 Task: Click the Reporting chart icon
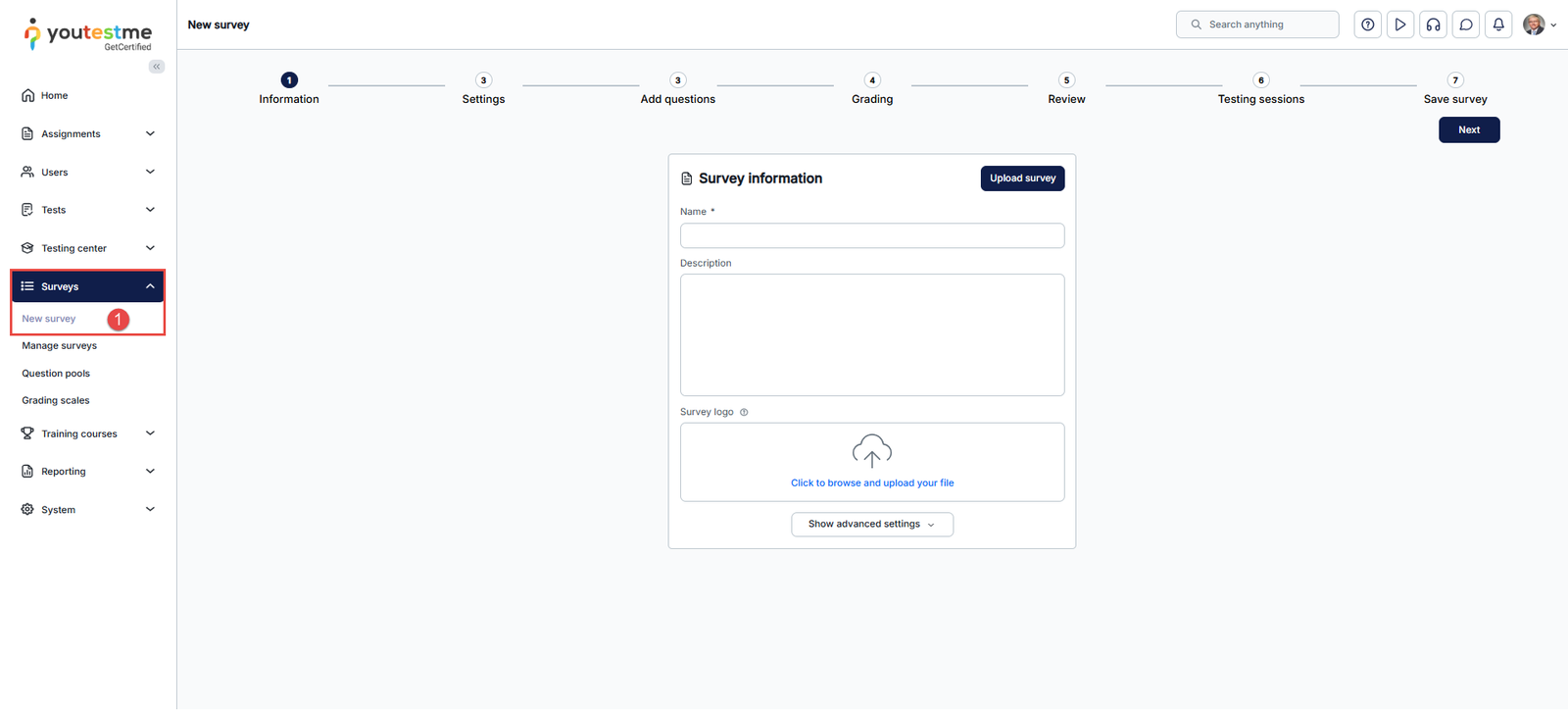pos(27,472)
